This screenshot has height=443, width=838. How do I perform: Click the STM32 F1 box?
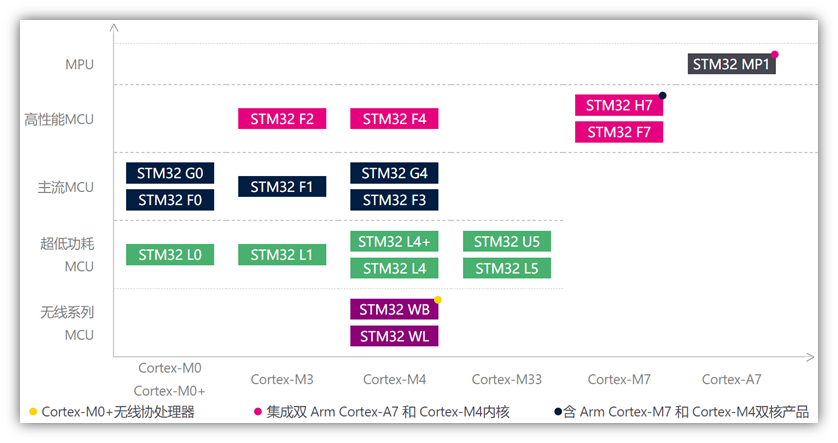(x=282, y=186)
